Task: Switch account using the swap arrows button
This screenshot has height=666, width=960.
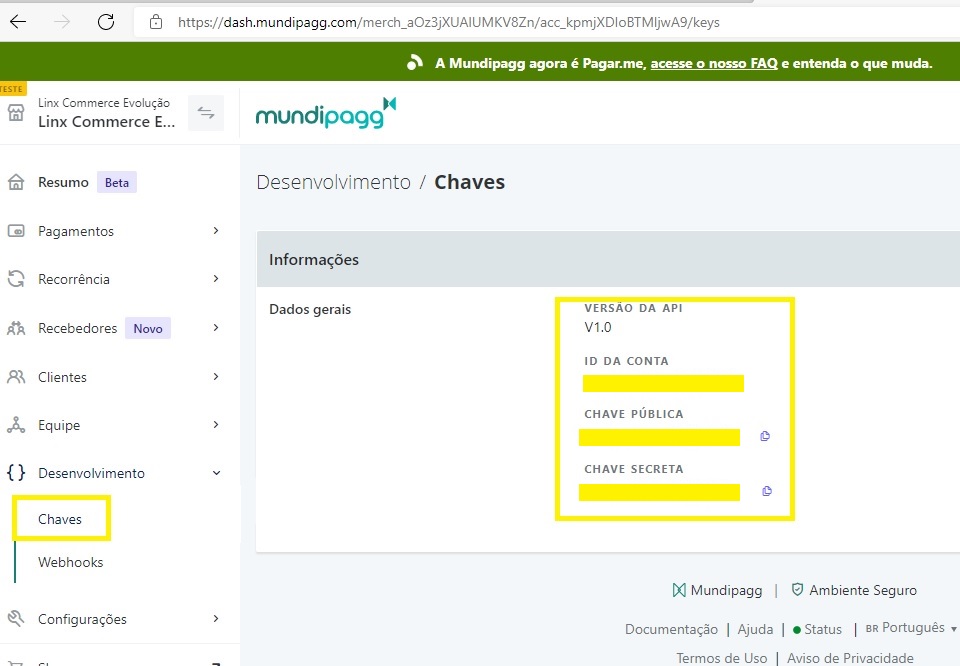Action: pos(206,113)
